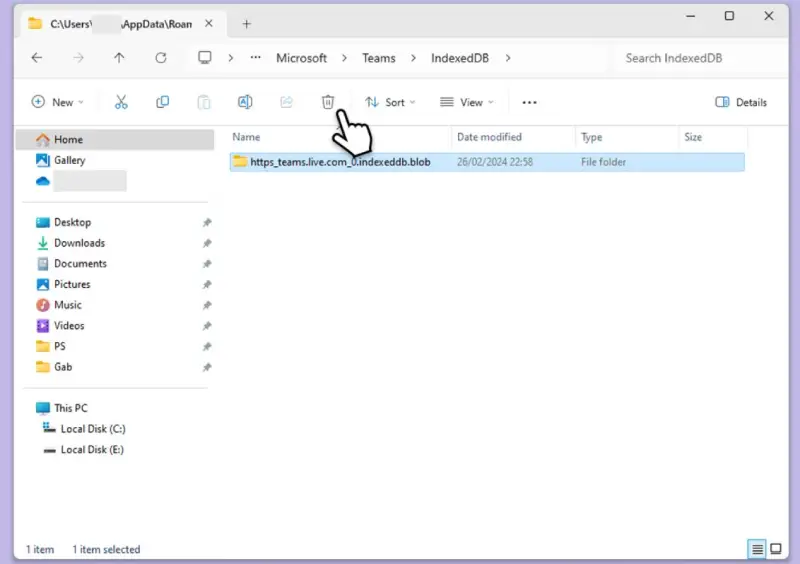Viewport: 800px width, 564px height.
Task: Open Gallery in the sidebar
Action: point(69,160)
